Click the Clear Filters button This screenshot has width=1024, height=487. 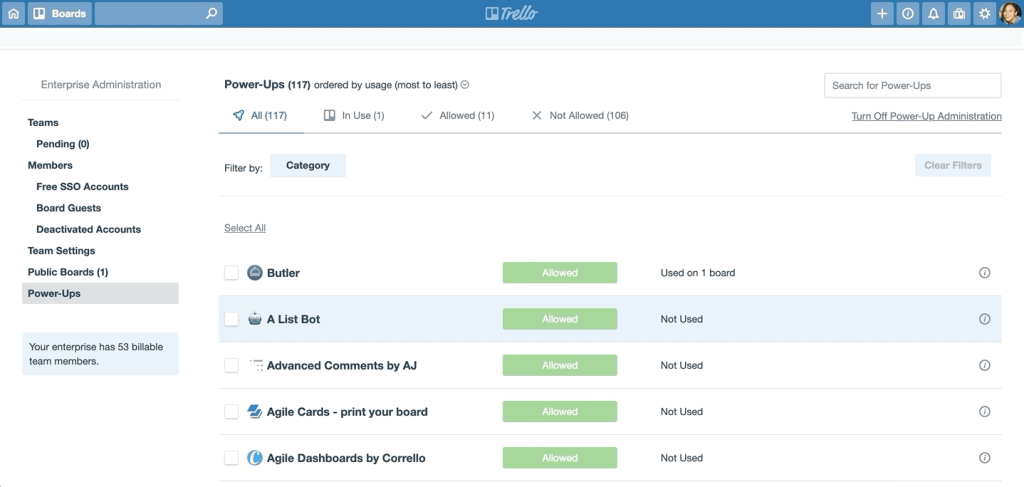pos(953,166)
